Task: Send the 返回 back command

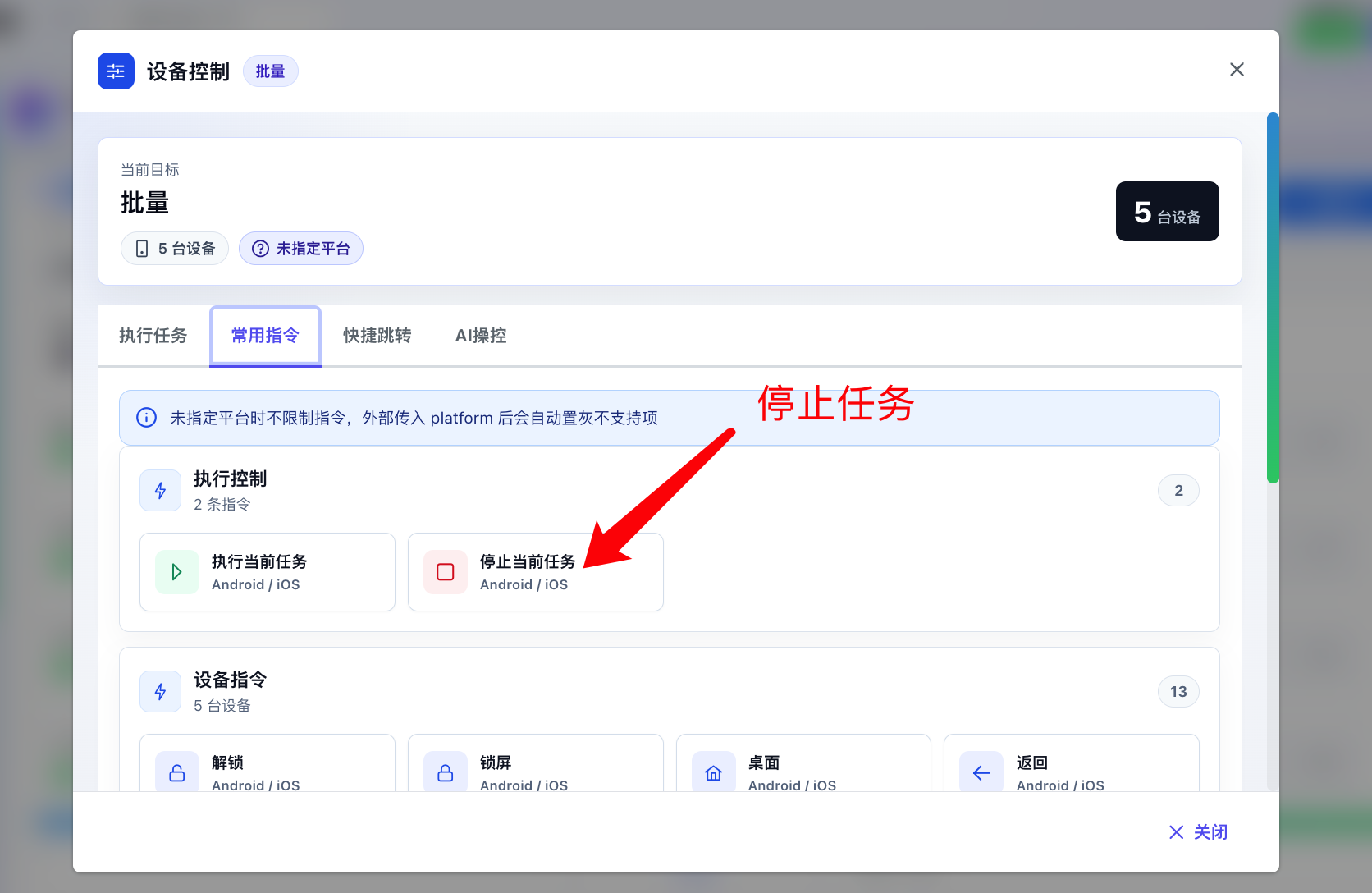Action: point(1072,763)
